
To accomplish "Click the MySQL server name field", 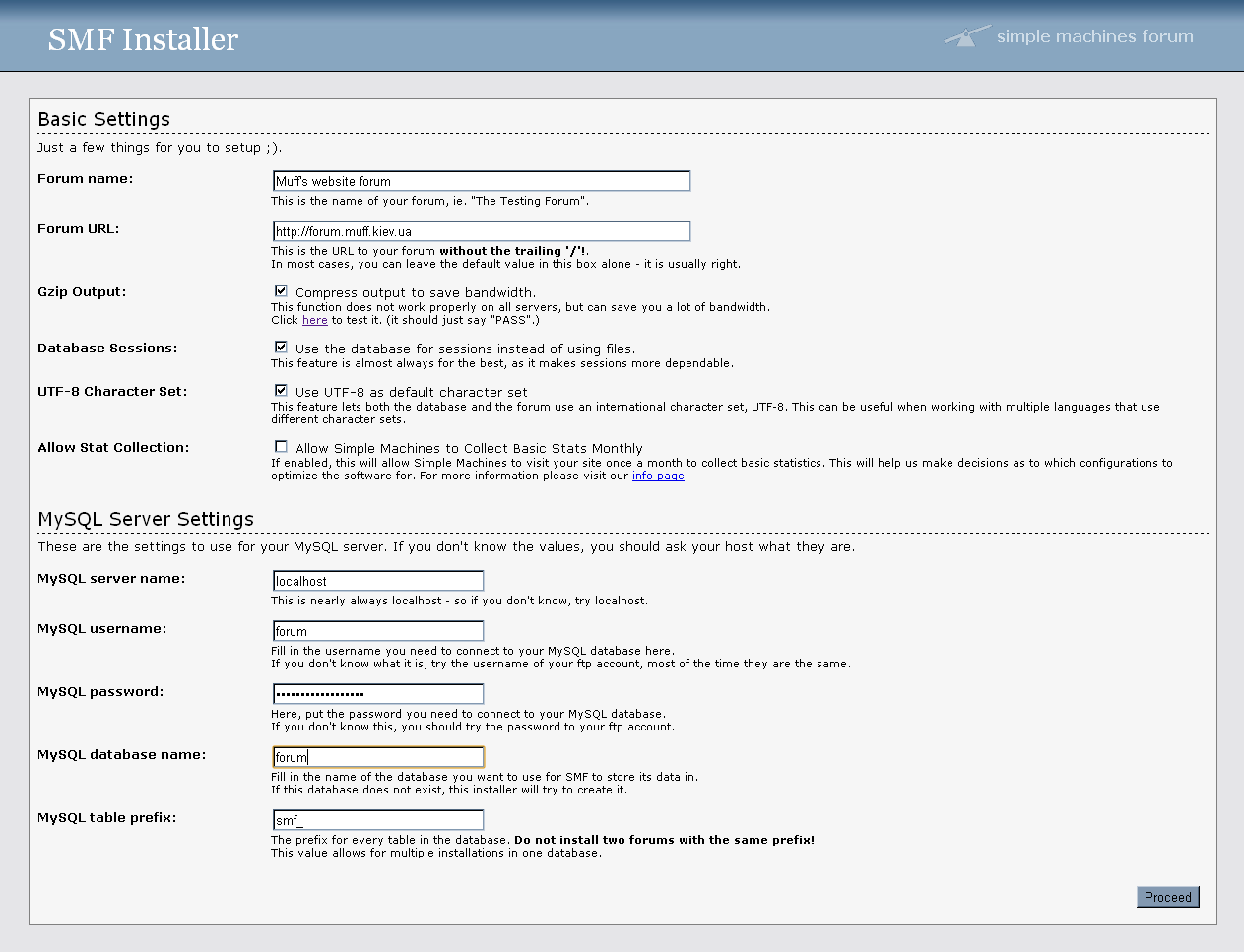I will 378,581.
